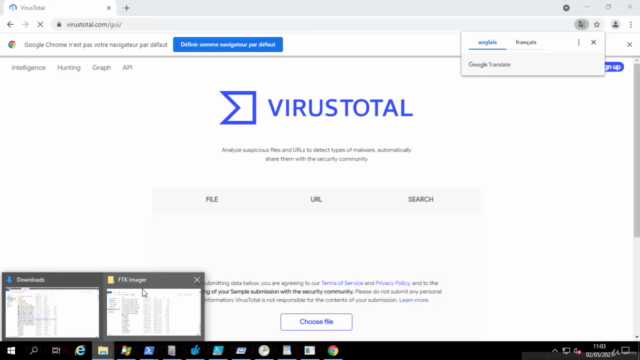Launch Internet Explorer from the taskbar

80,351
